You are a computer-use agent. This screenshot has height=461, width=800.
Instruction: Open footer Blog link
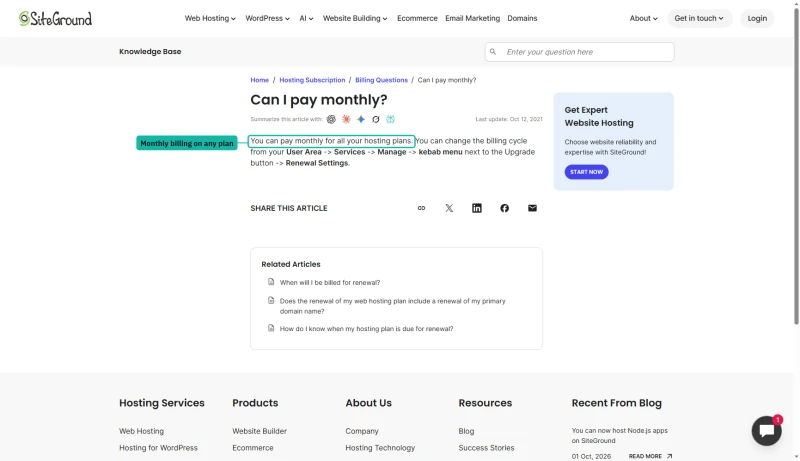(466, 431)
